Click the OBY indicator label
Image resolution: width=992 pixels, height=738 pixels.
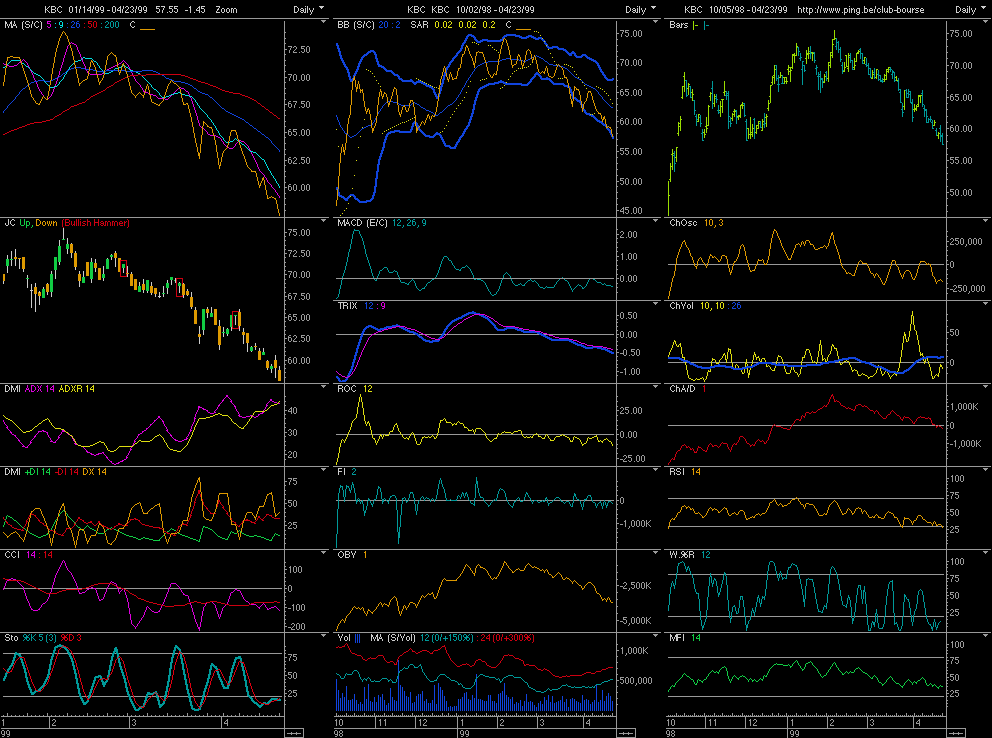point(347,555)
